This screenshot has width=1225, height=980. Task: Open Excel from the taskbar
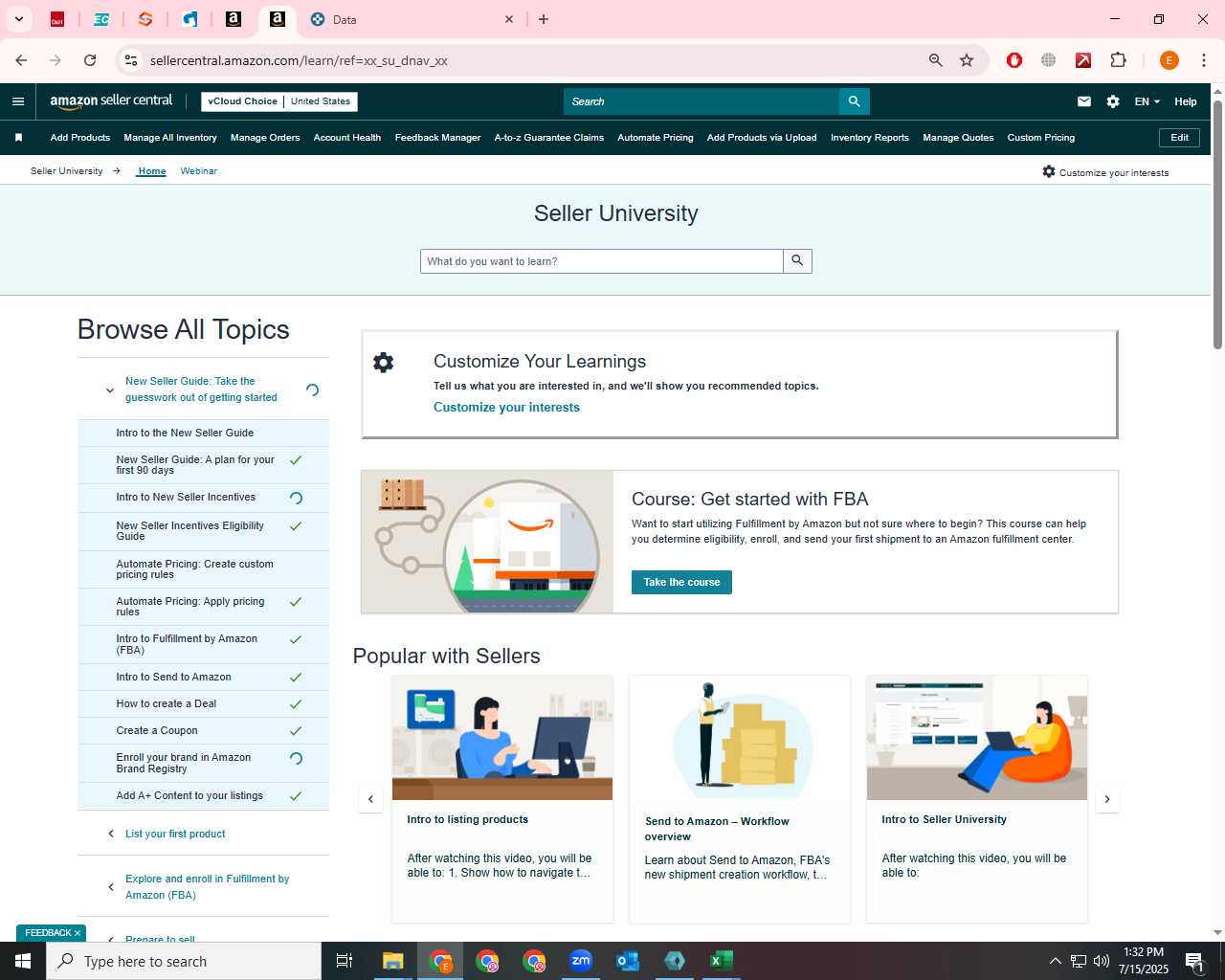722,961
